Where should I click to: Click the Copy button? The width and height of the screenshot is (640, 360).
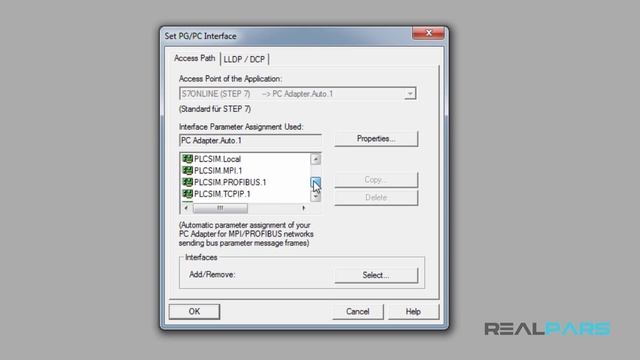point(376,180)
